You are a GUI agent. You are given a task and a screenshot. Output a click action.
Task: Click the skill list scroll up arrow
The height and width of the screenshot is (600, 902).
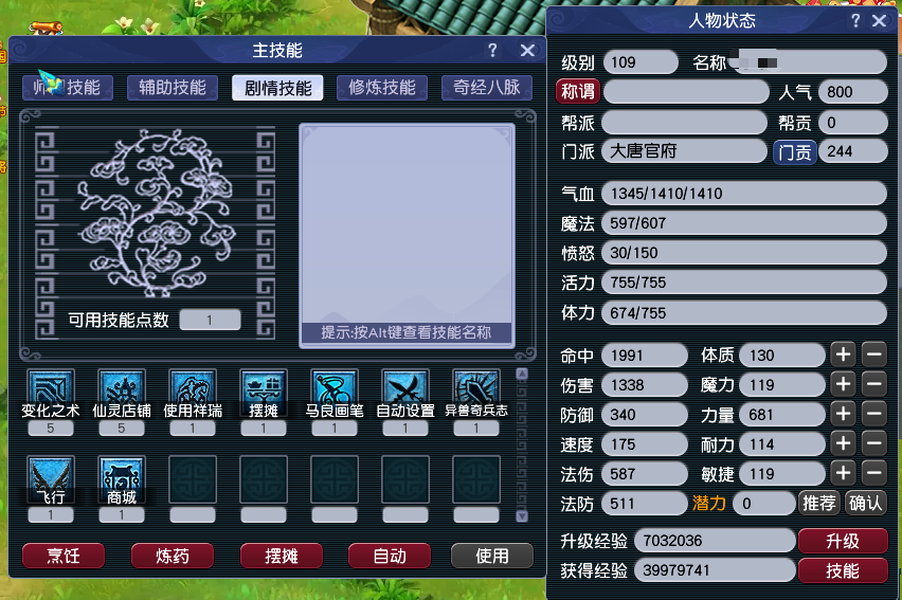[522, 374]
